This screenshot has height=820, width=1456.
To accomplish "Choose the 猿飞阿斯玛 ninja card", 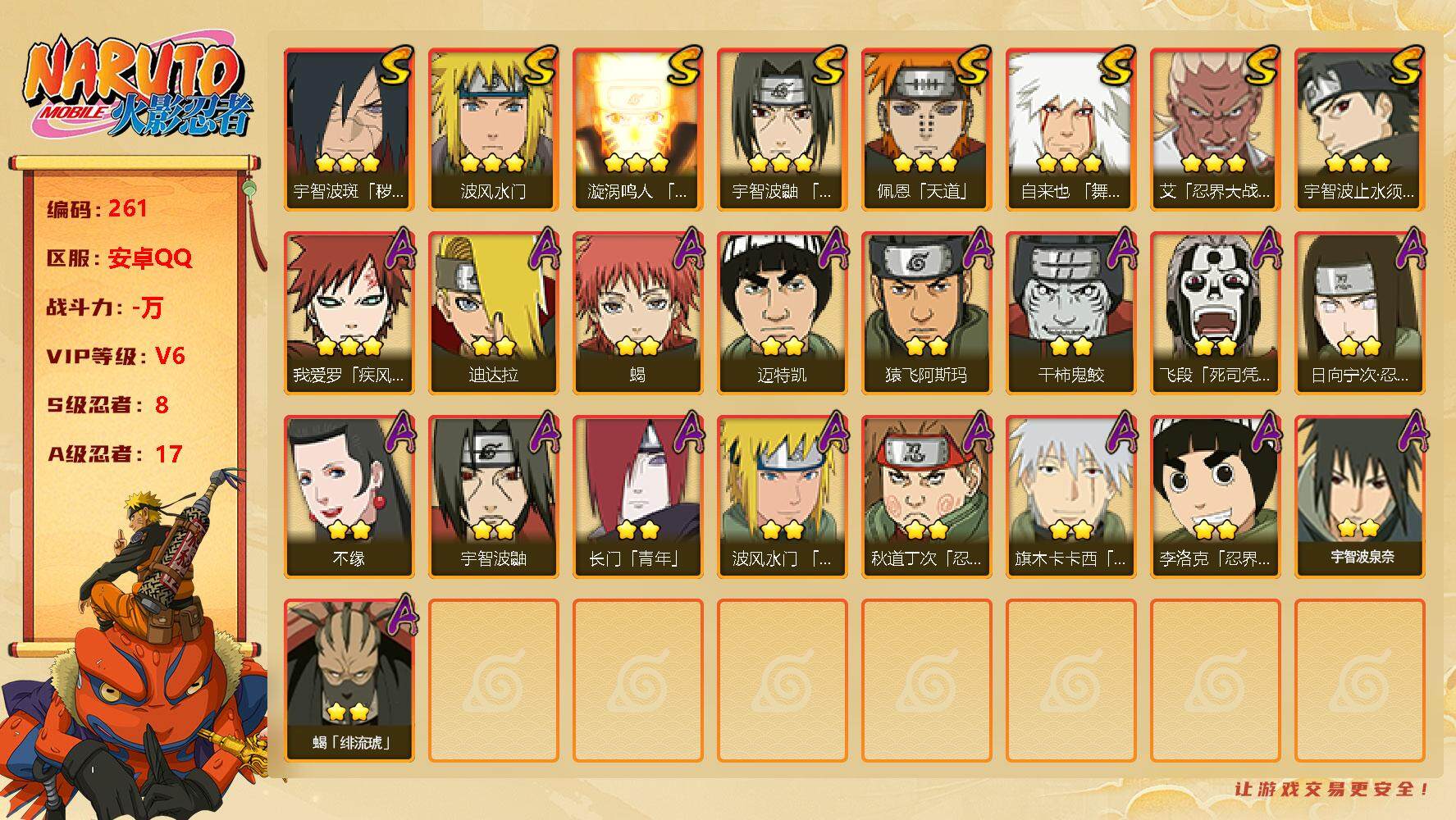I will pos(926,313).
